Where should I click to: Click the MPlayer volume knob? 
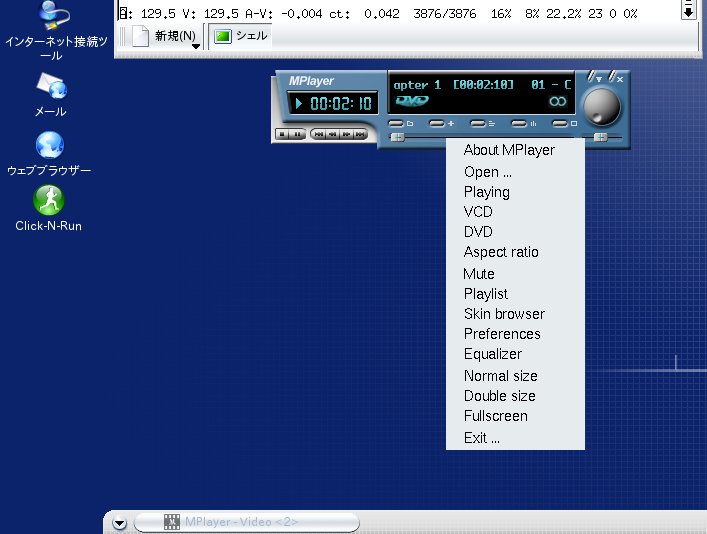point(601,105)
